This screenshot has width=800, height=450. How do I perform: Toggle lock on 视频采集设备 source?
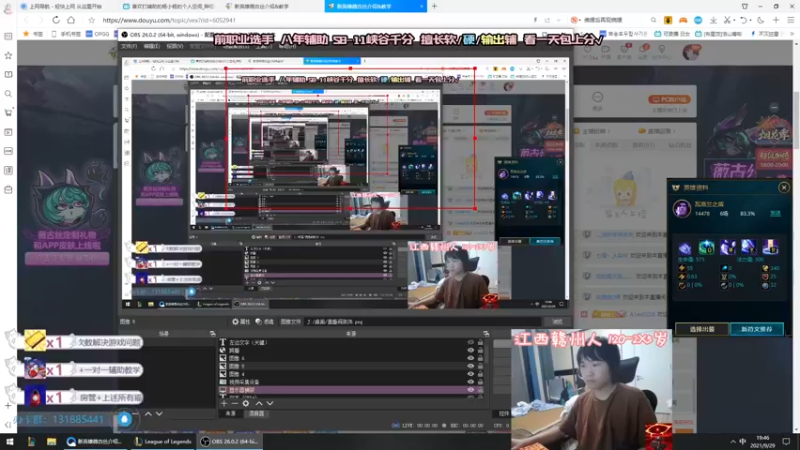[x=480, y=382]
